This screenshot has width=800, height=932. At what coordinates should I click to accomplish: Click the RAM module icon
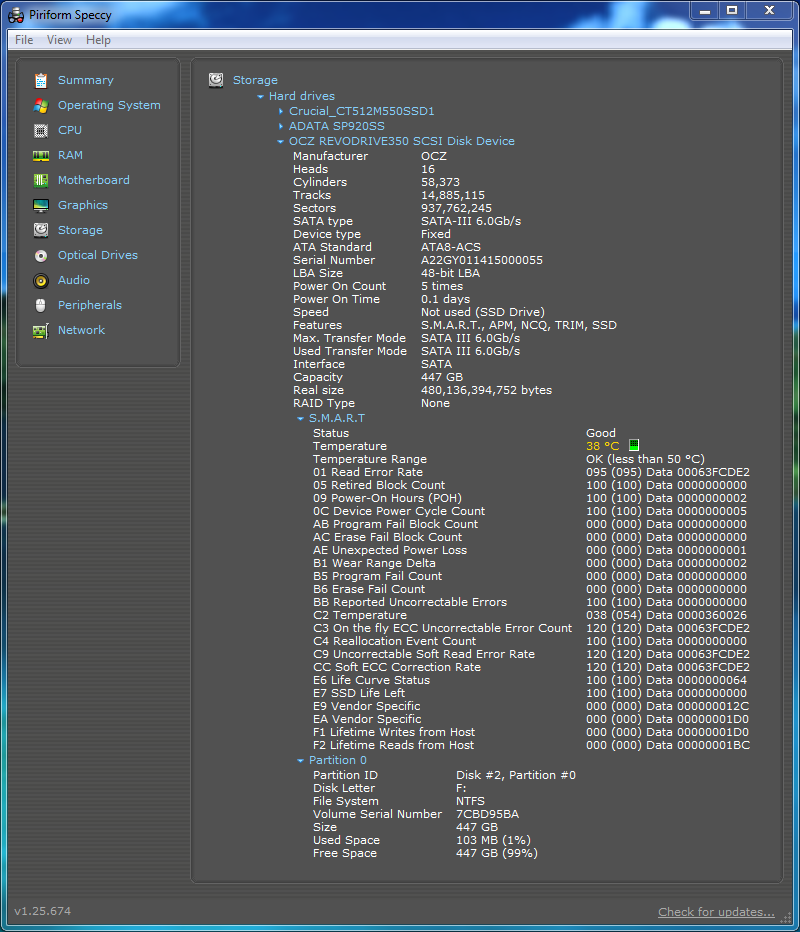41,155
